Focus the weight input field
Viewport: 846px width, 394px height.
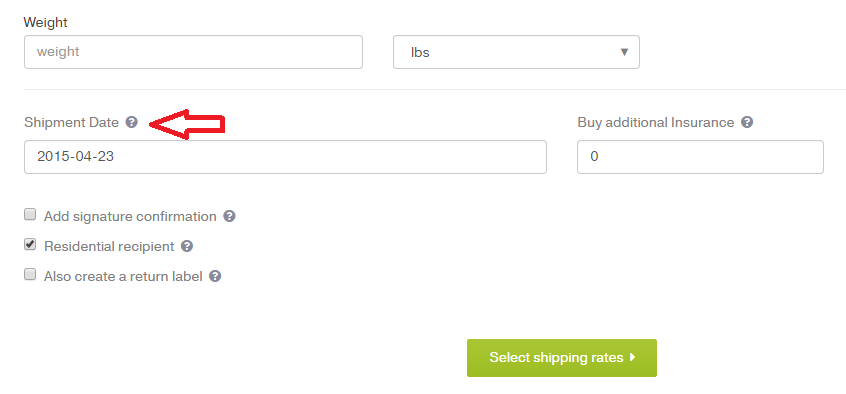click(193, 52)
